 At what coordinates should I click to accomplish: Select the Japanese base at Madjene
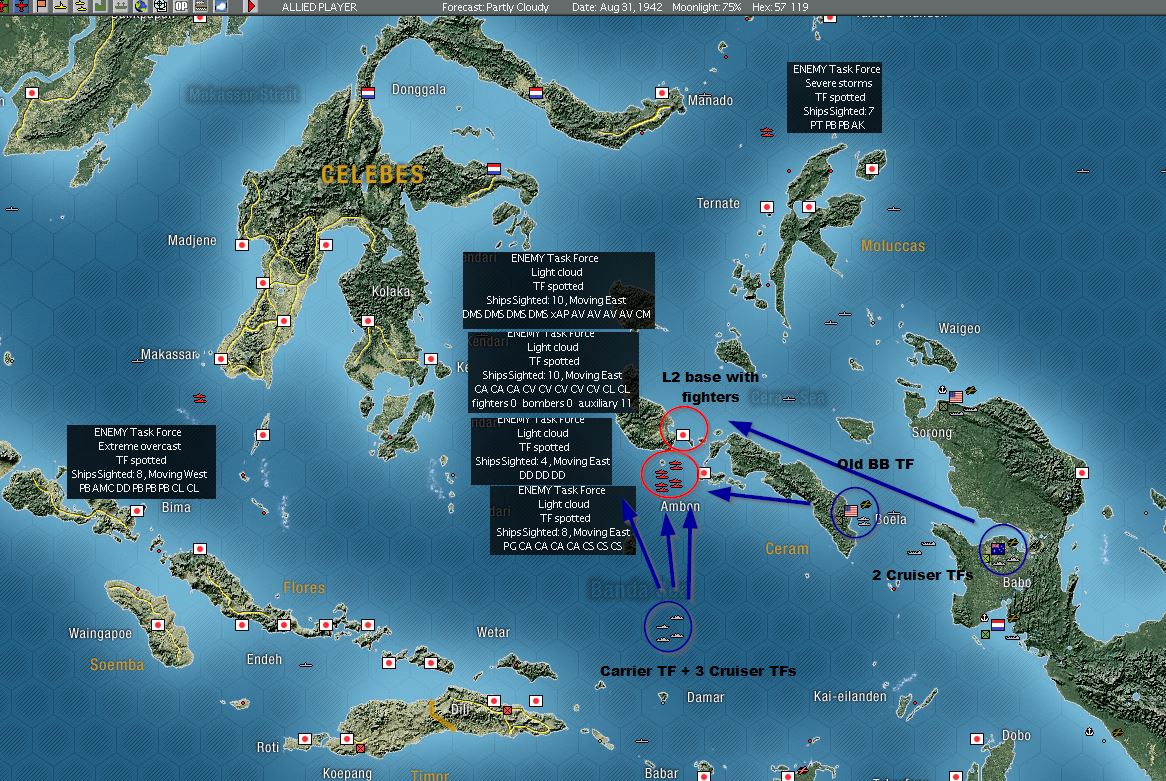coord(242,245)
